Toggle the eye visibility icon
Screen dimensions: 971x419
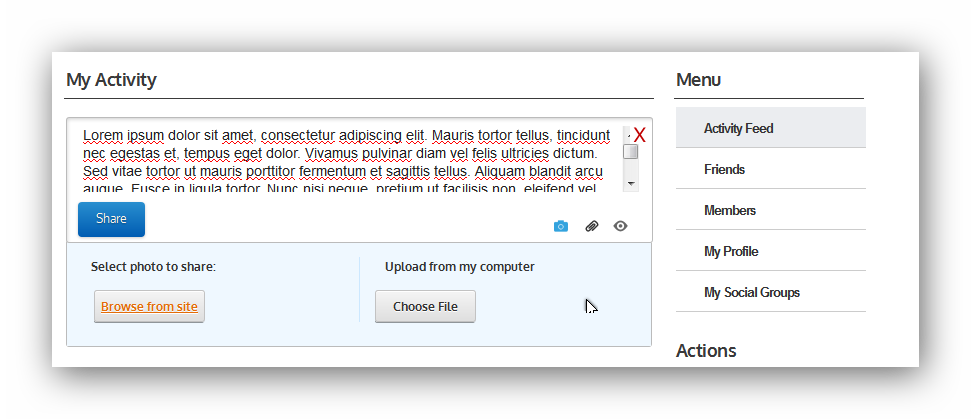click(620, 227)
